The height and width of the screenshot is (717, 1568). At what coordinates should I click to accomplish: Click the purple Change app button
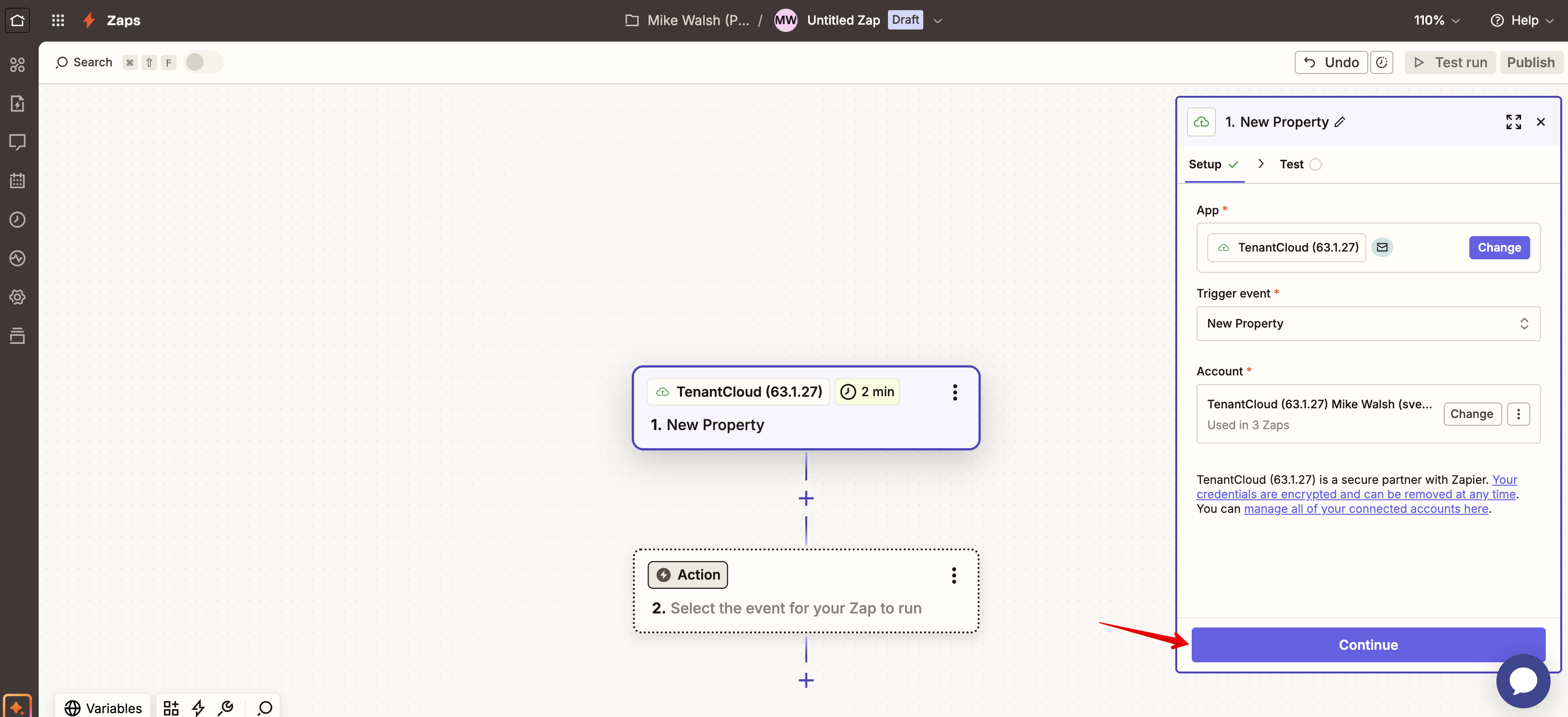(x=1499, y=247)
